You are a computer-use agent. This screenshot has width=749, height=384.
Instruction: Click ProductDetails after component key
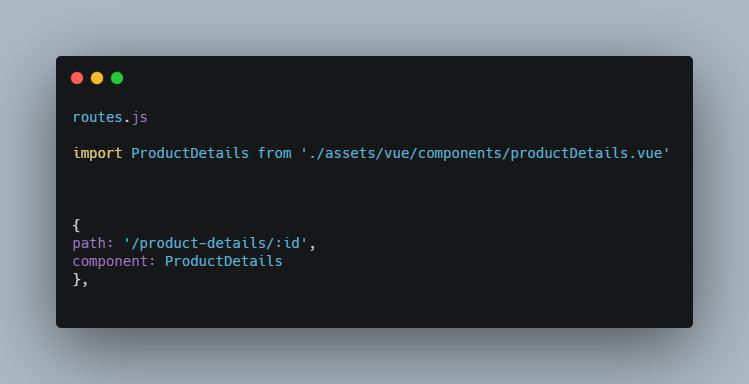pos(224,261)
